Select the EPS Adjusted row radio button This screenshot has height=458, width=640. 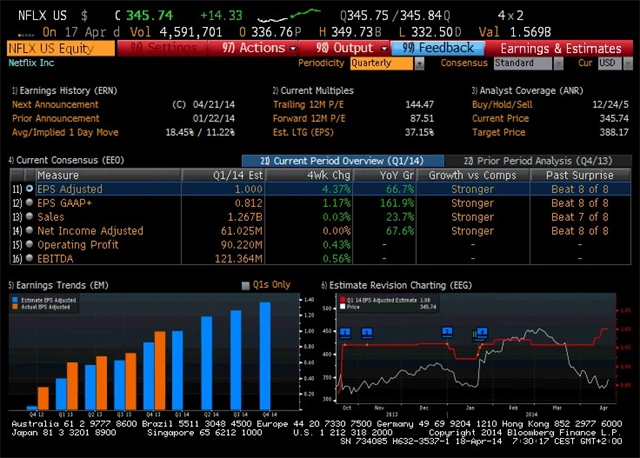click(29, 188)
